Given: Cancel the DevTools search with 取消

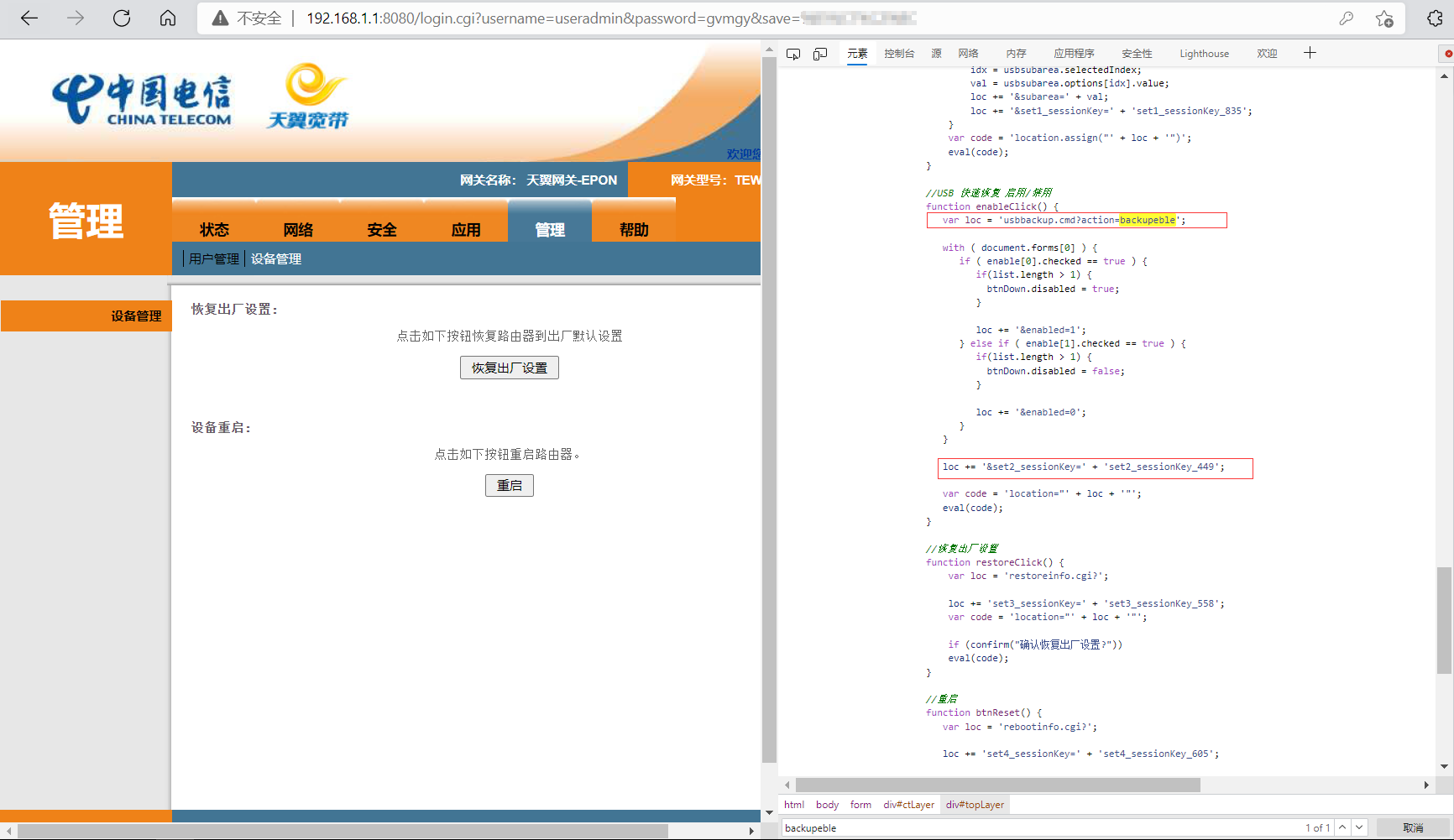Looking at the screenshot, I should click(x=1413, y=827).
